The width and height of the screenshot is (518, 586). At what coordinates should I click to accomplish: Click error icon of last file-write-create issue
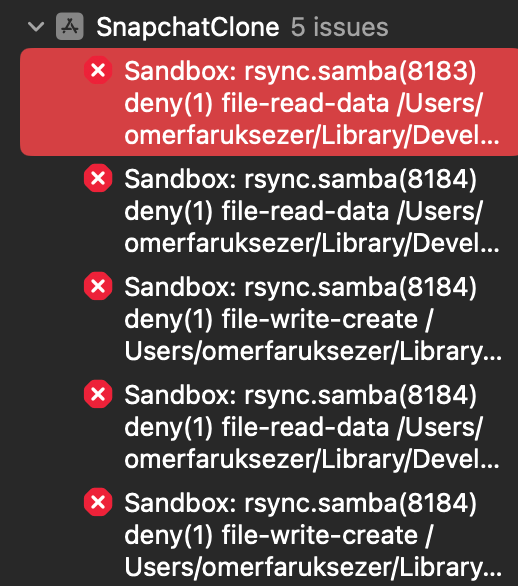coord(98,502)
